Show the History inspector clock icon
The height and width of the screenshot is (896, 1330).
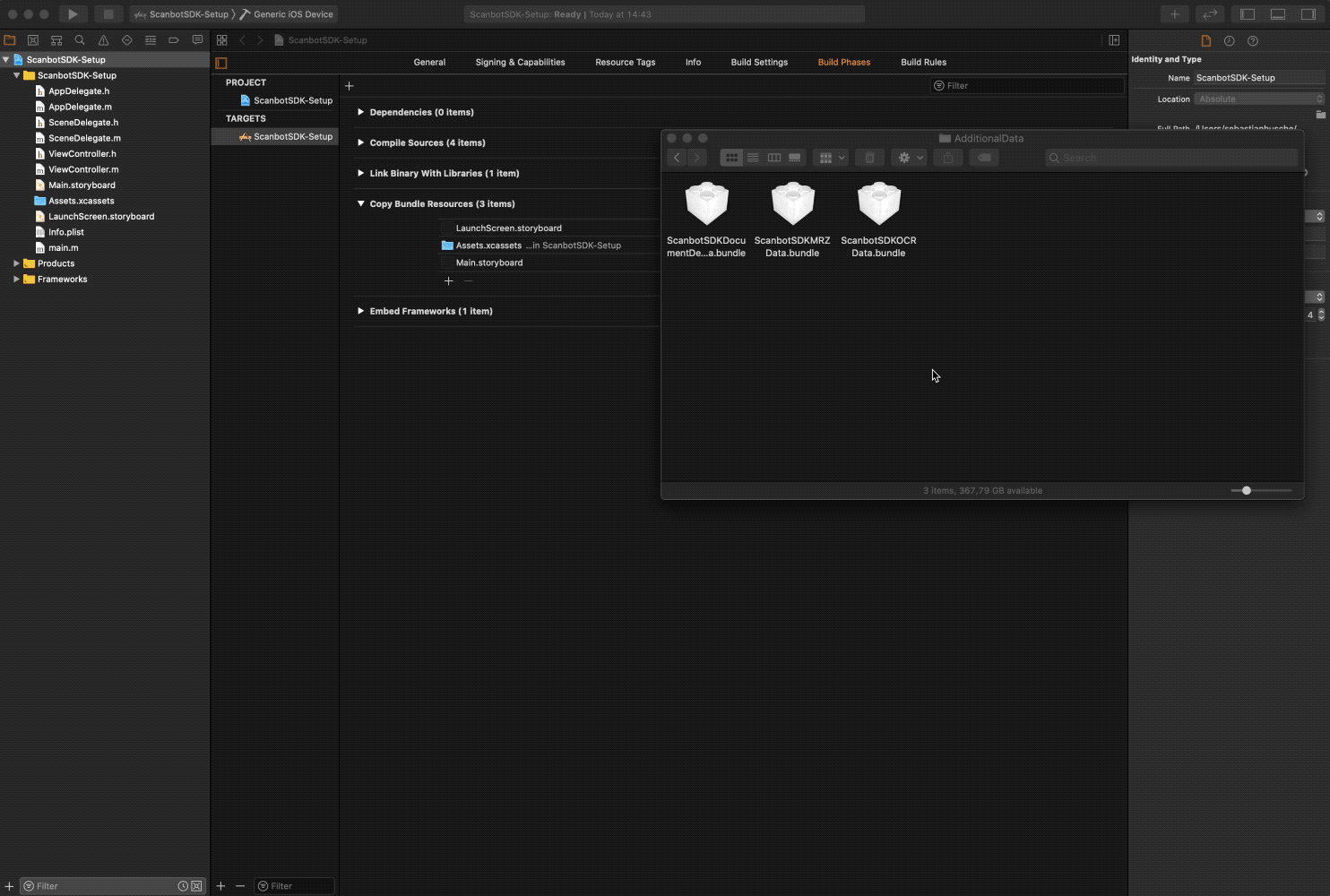click(x=1229, y=41)
